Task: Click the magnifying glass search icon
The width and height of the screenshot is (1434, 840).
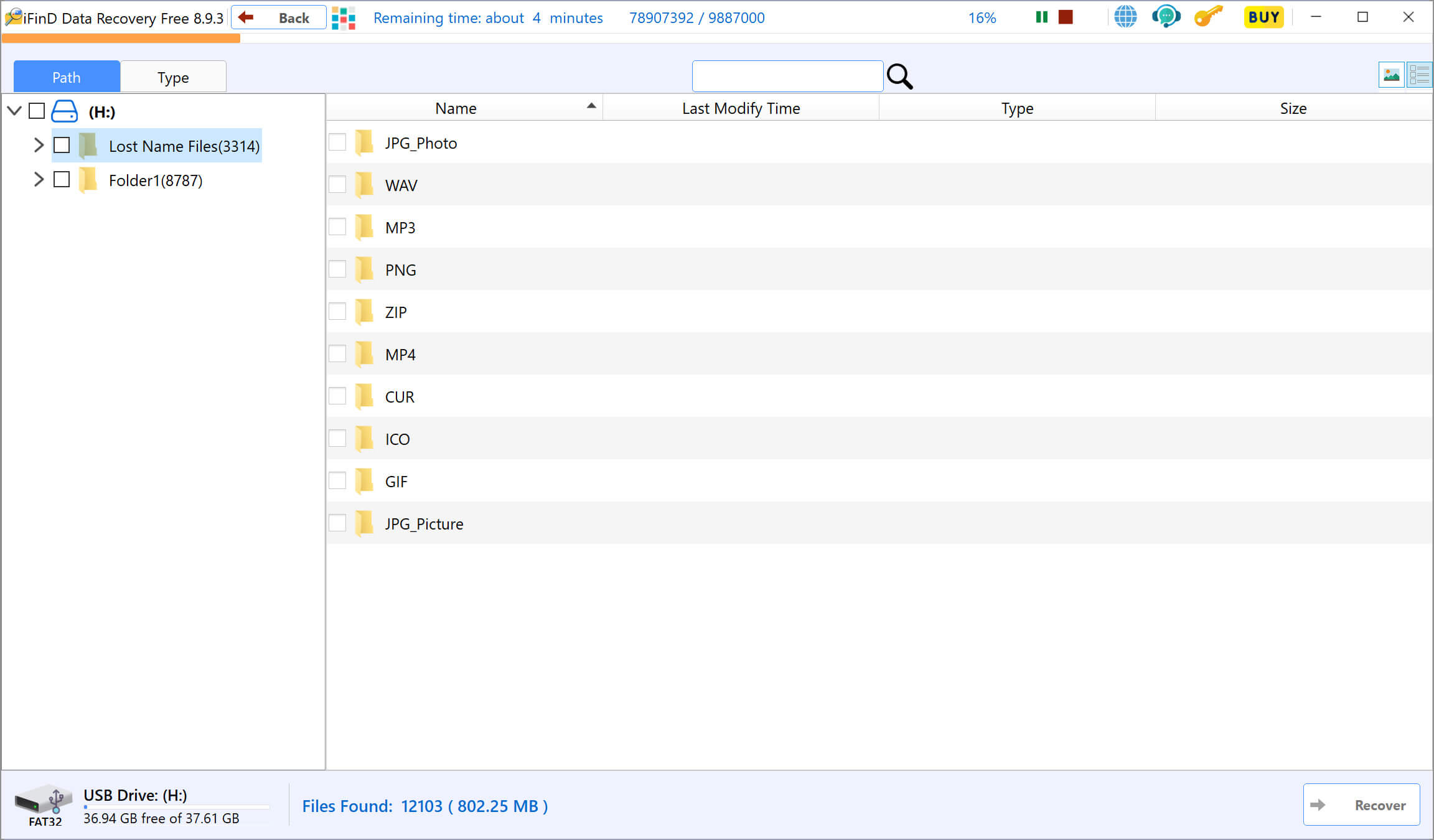Action: [x=899, y=77]
